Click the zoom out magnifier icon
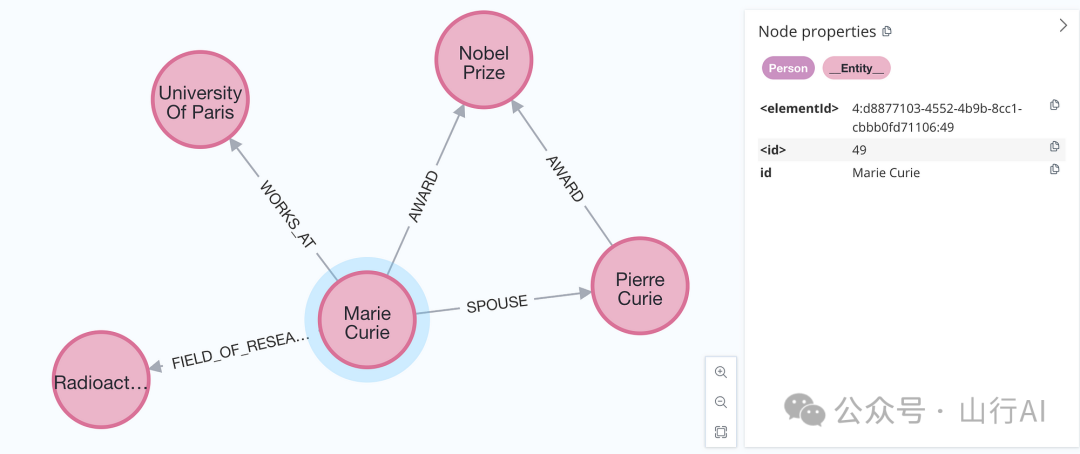The width and height of the screenshot is (1080, 454). (721, 402)
